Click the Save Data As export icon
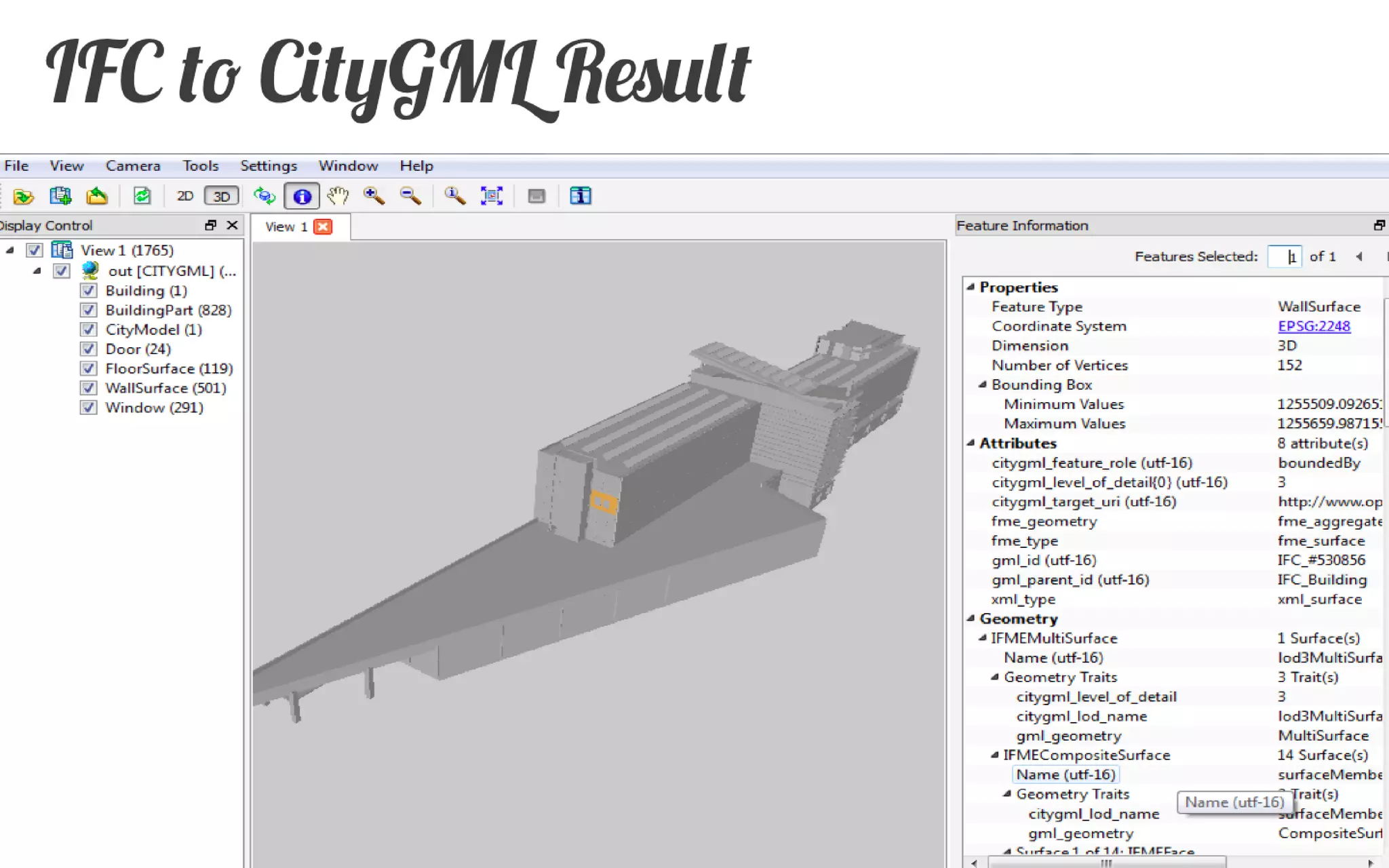 point(97,197)
